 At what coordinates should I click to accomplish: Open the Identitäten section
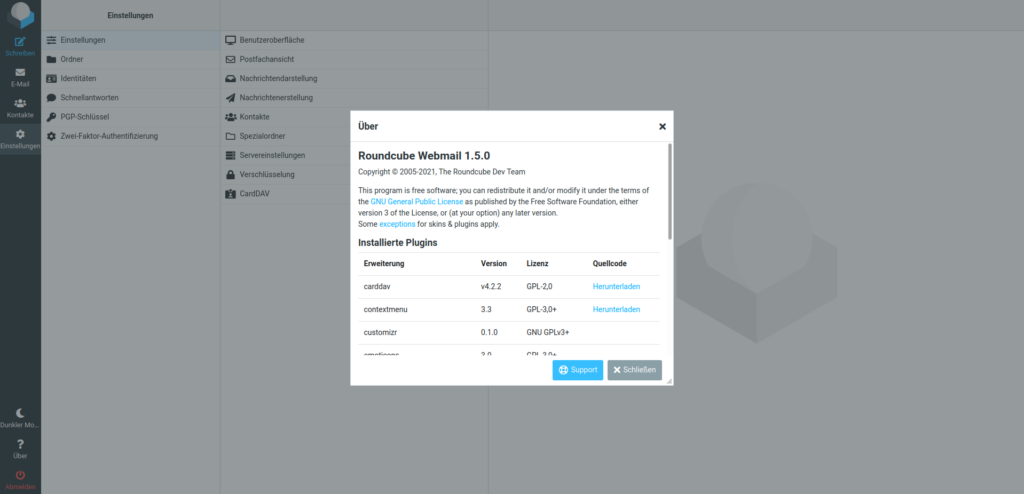click(x=131, y=78)
